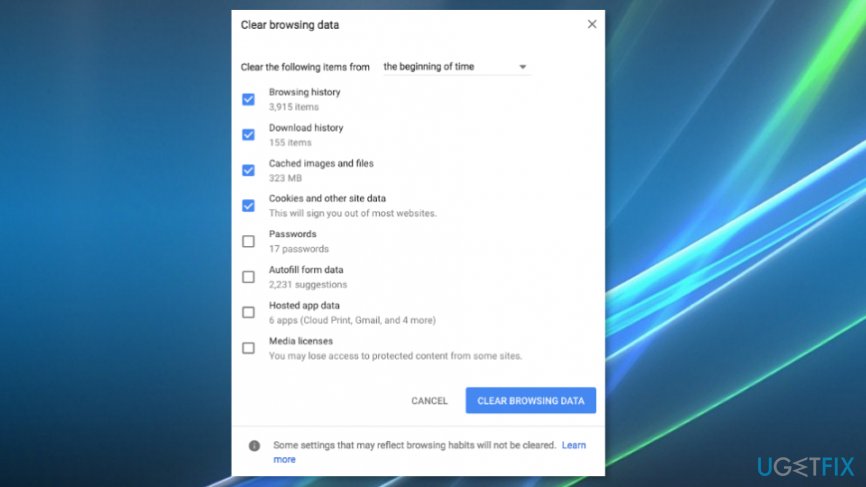Open the Learn more link
Screen dimensions: 866x487
[x=573, y=444]
